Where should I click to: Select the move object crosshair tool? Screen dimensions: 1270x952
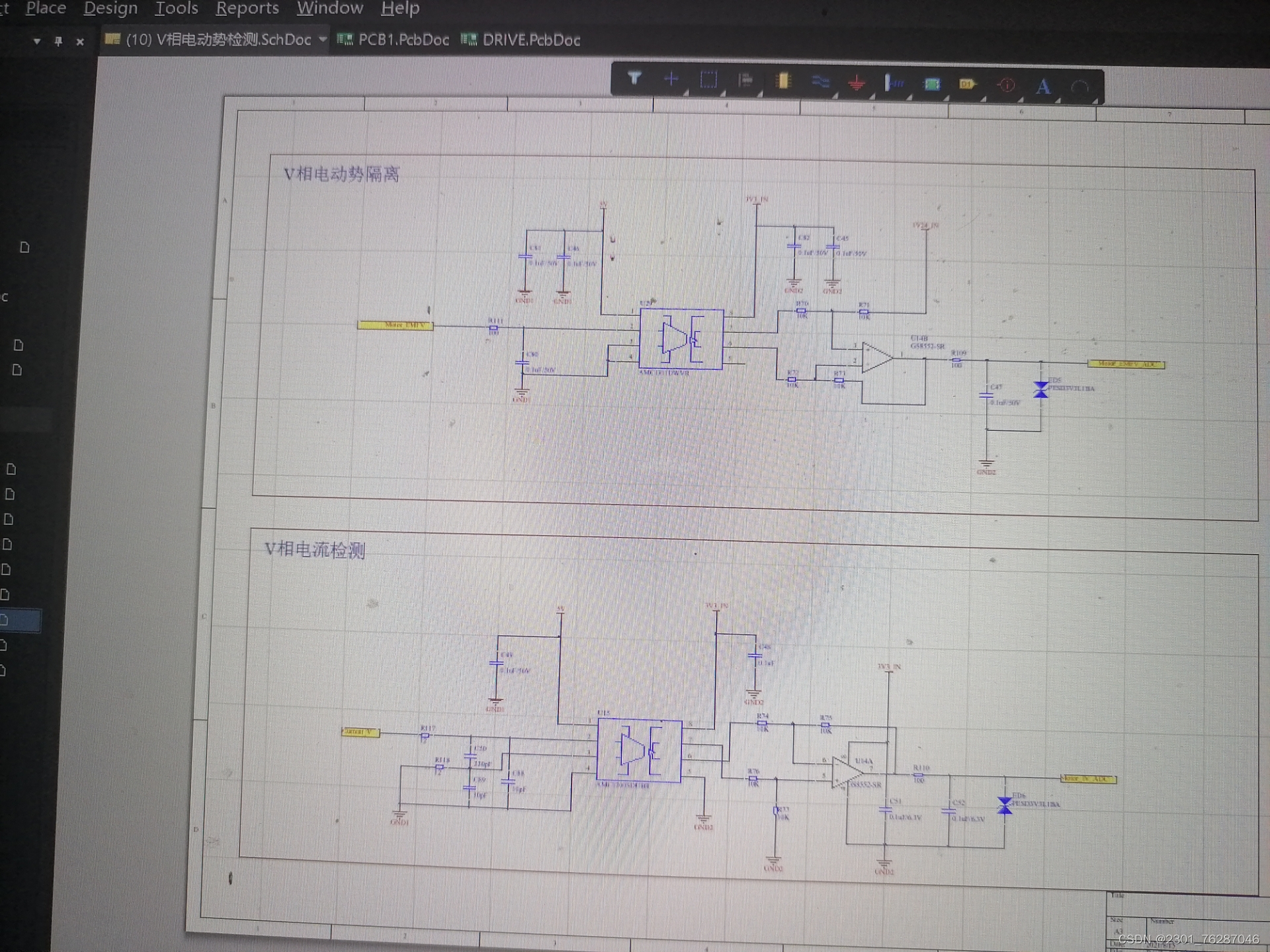pos(671,79)
